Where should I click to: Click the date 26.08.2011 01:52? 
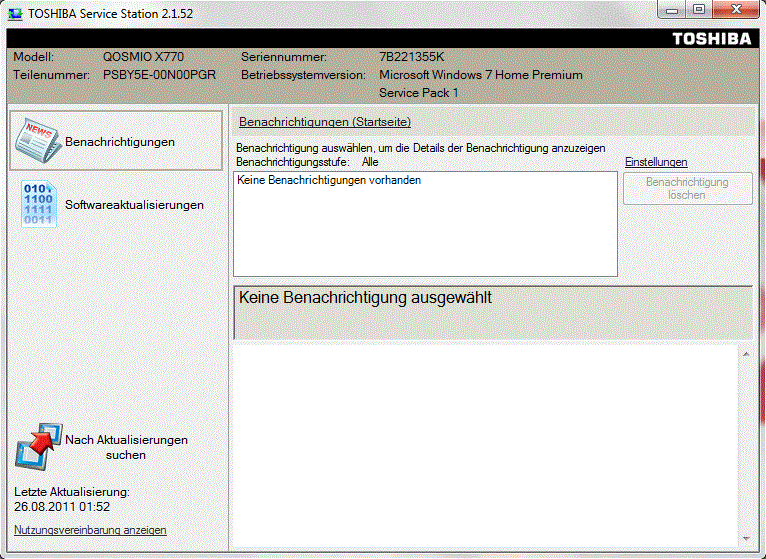coord(62,507)
